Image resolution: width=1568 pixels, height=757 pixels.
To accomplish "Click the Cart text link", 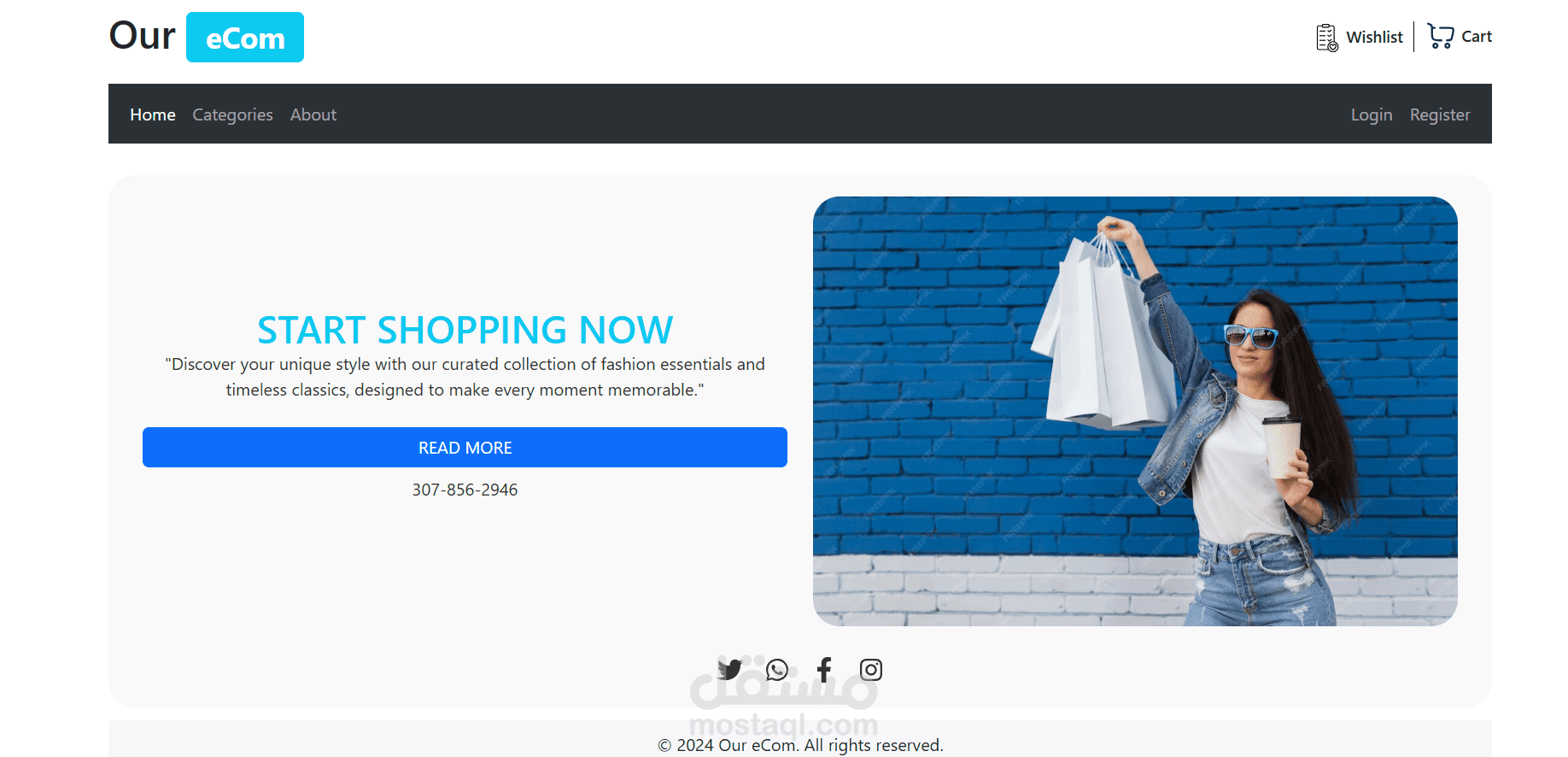I will 1477,36.
